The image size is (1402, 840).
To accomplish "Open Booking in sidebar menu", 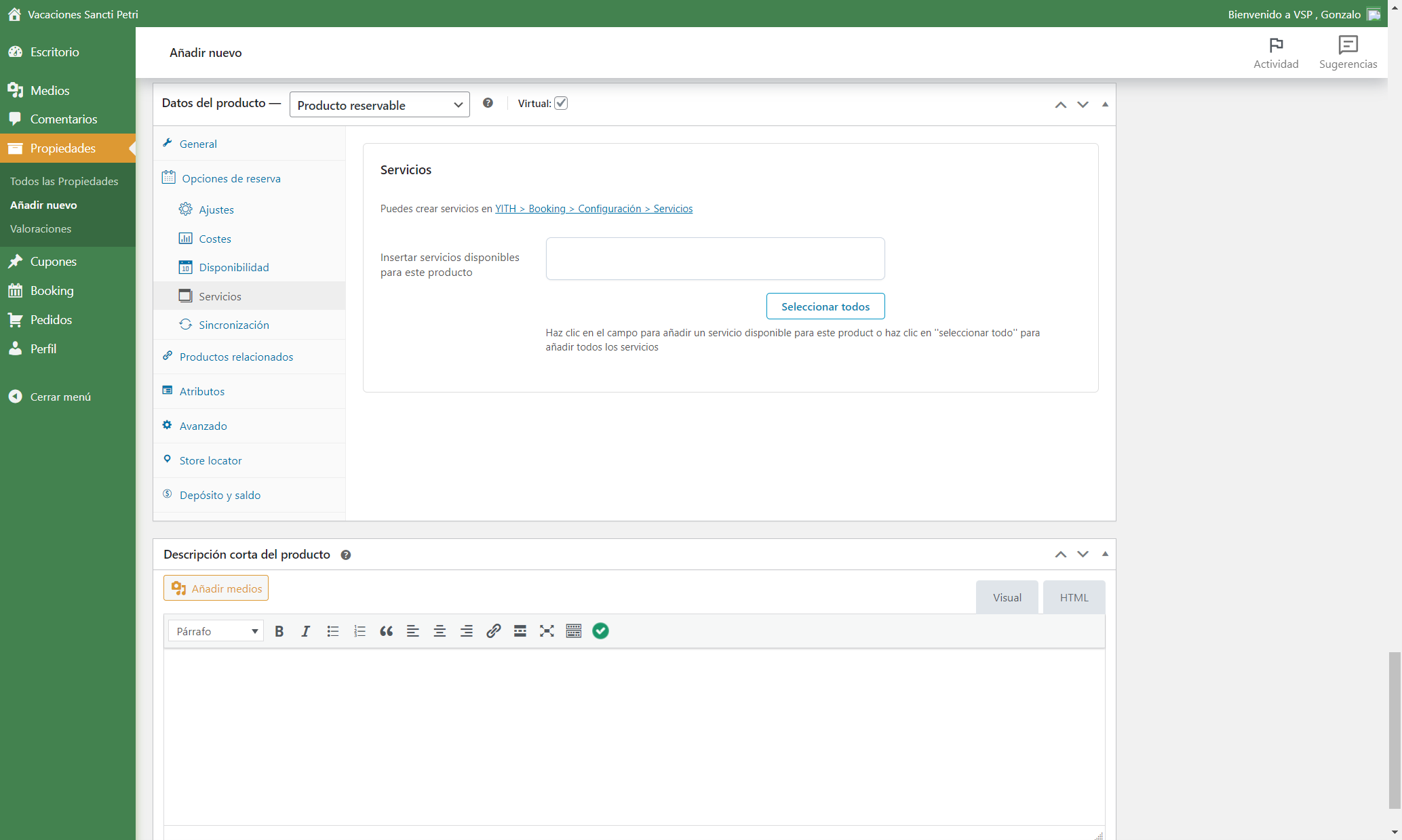I will pyautogui.click(x=68, y=291).
